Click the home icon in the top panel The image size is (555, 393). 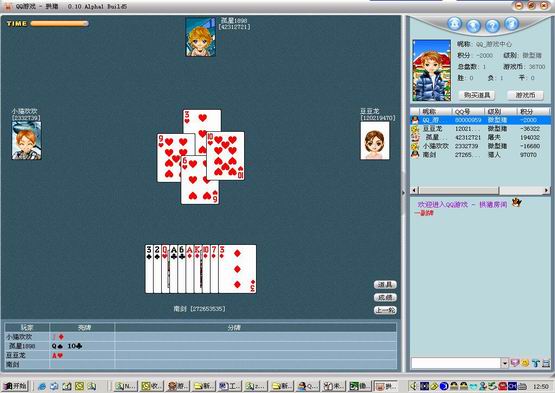pyautogui.click(x=454, y=24)
